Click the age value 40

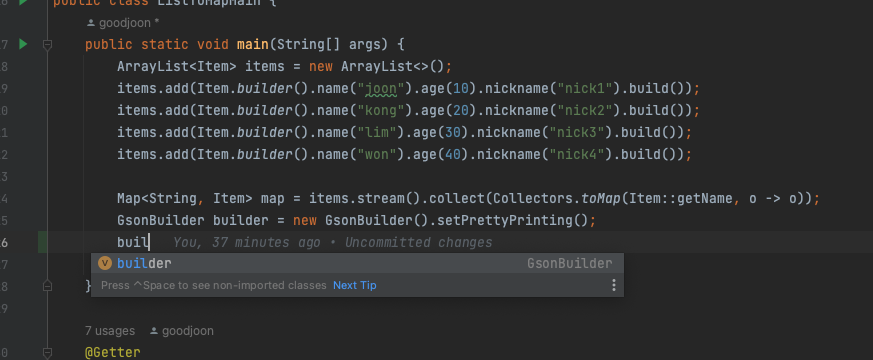coord(453,154)
